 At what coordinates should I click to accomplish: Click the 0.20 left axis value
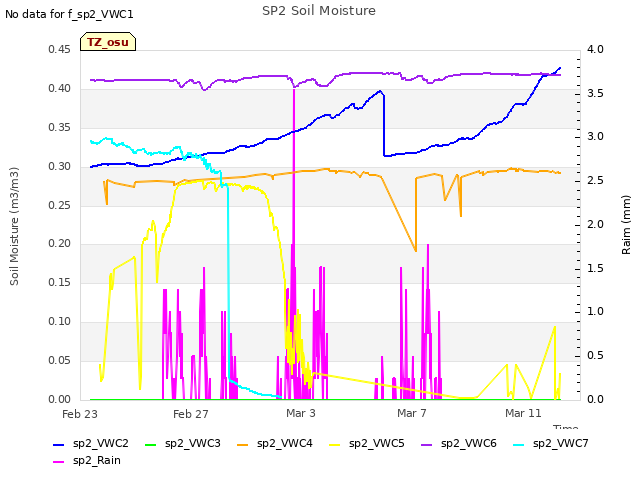[x=60, y=244]
